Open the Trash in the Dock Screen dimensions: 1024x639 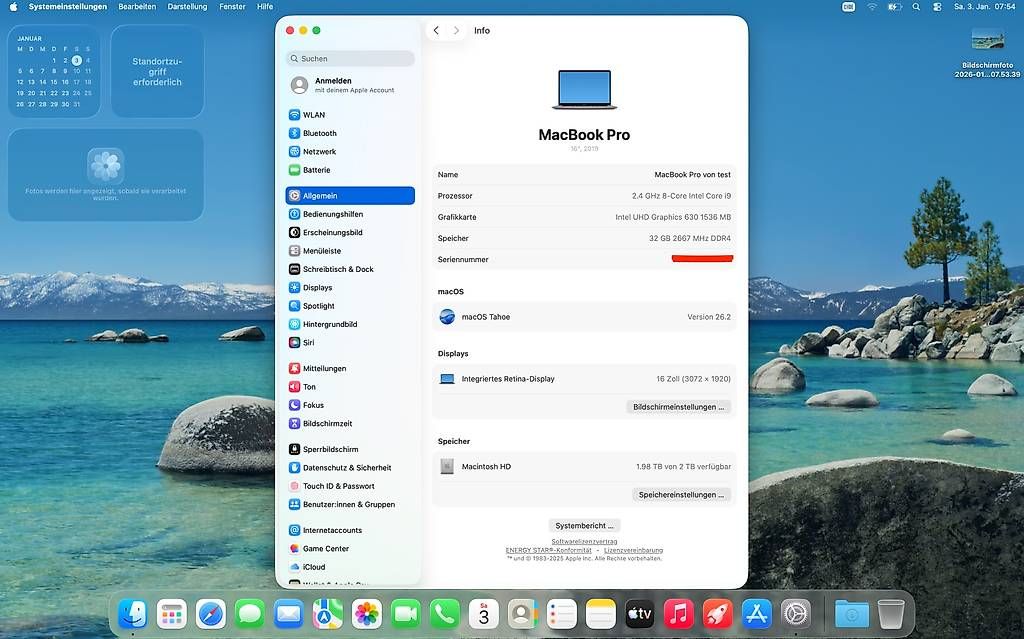click(891, 614)
